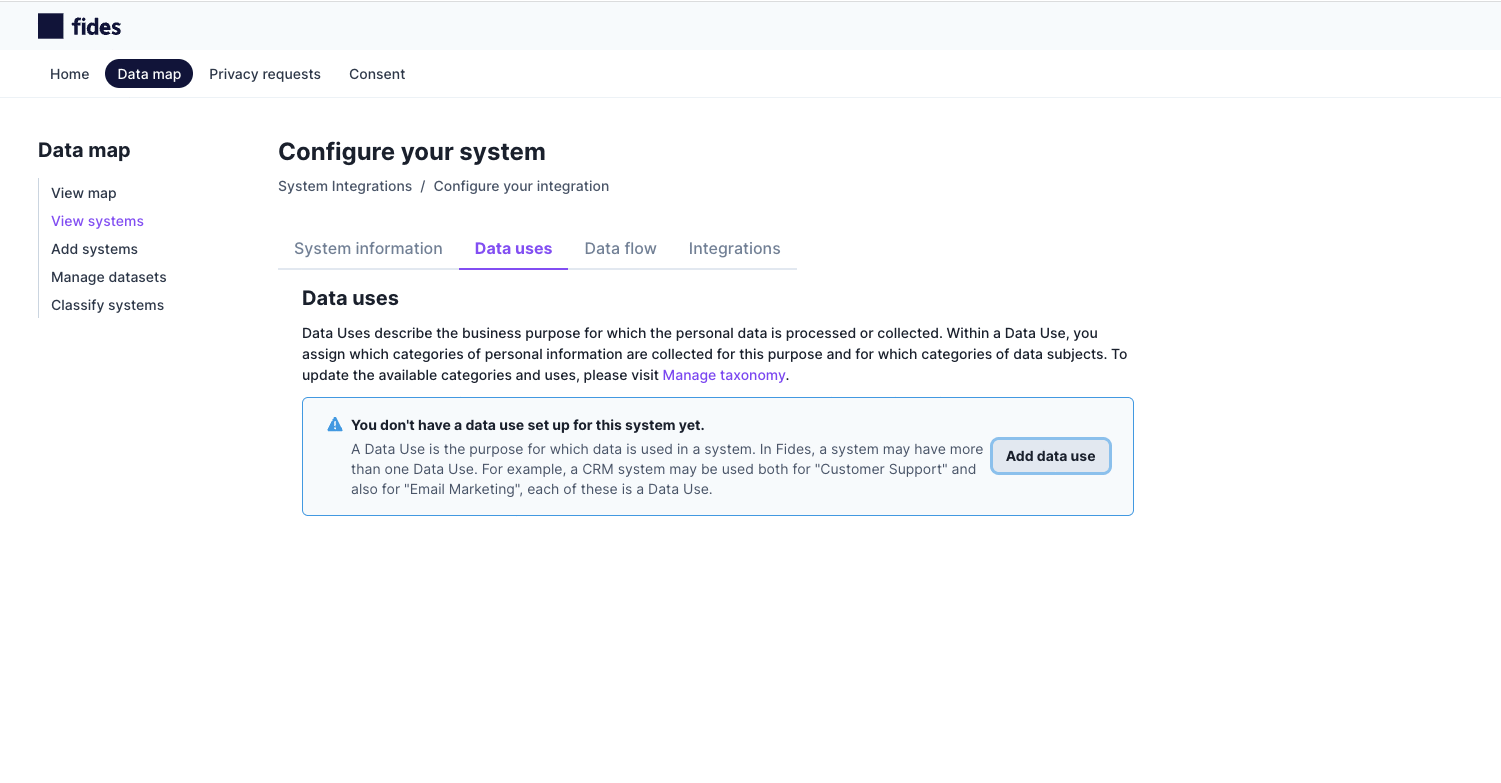
Task: Open the Consent nav item
Action: tap(377, 74)
